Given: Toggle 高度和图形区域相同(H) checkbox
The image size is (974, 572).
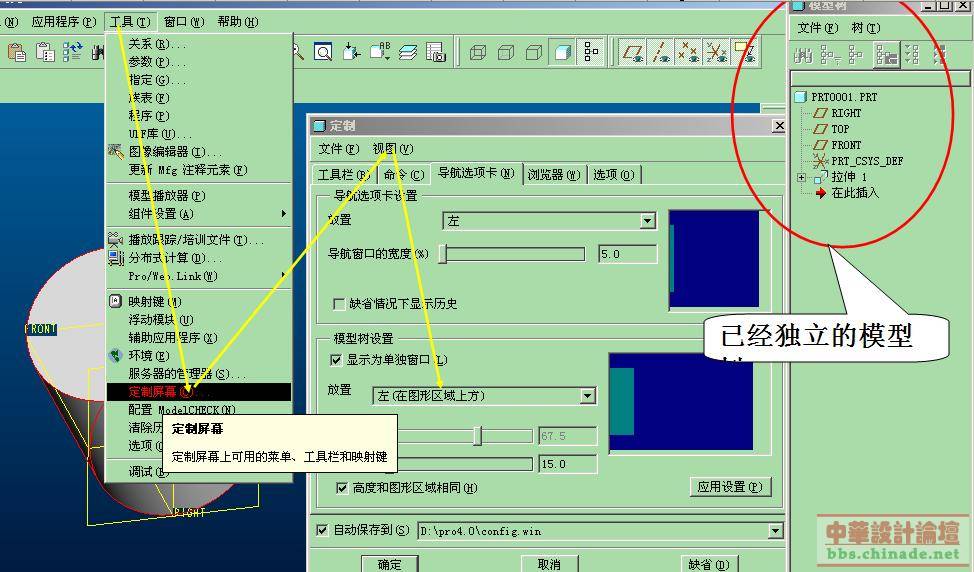Looking at the screenshot, I should point(342,488).
